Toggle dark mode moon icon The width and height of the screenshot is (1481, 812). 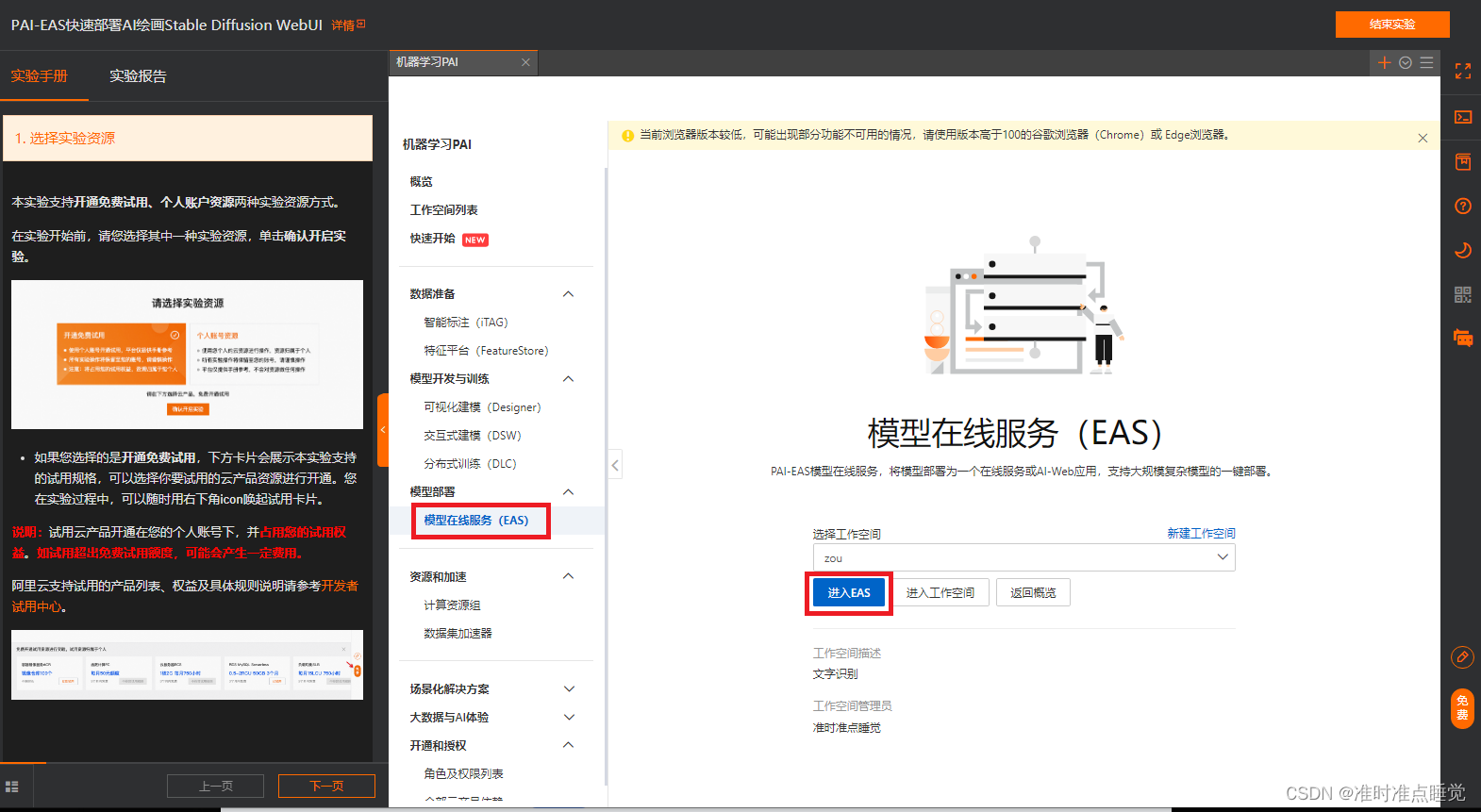[x=1462, y=250]
